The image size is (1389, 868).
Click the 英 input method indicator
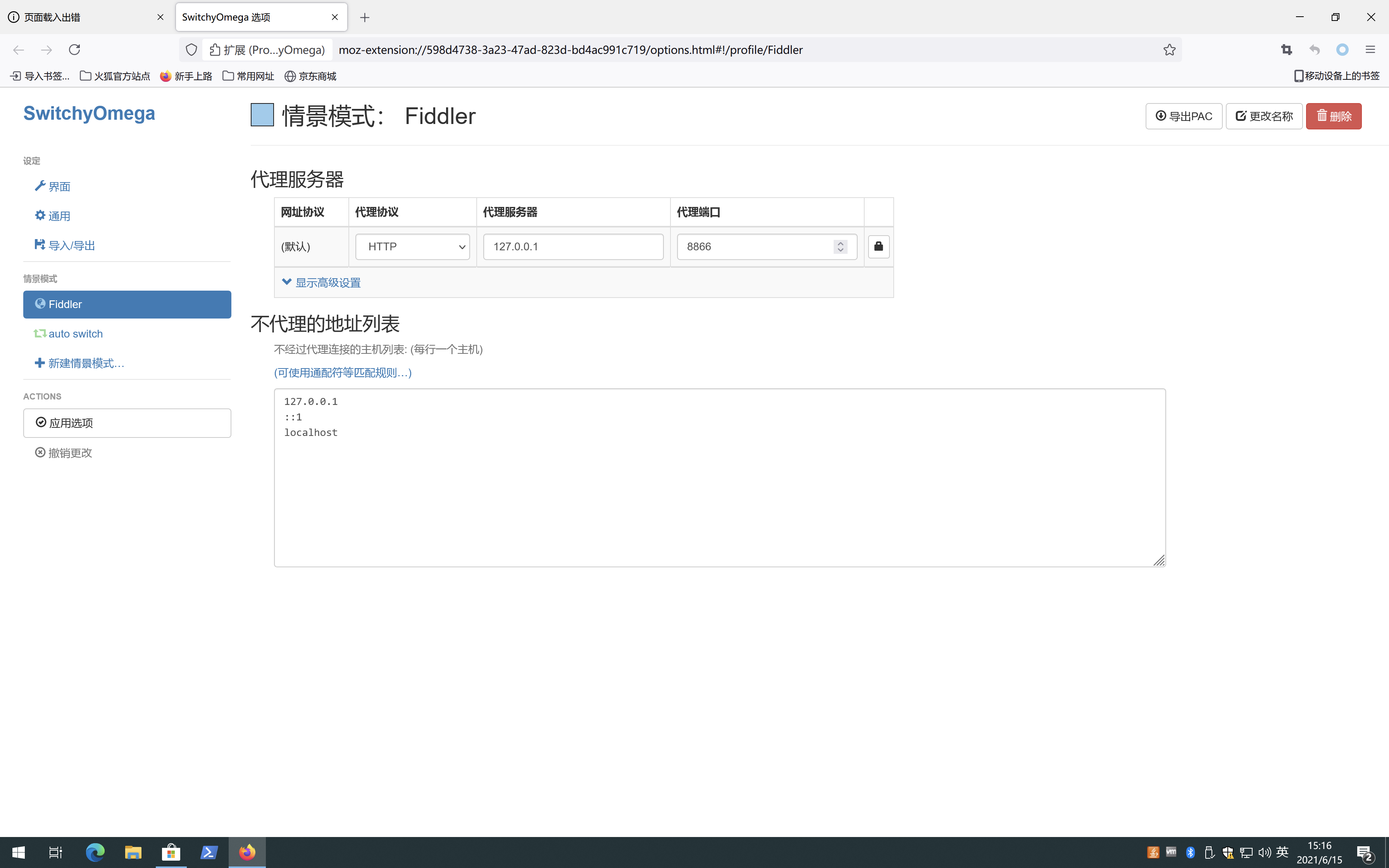1282,852
